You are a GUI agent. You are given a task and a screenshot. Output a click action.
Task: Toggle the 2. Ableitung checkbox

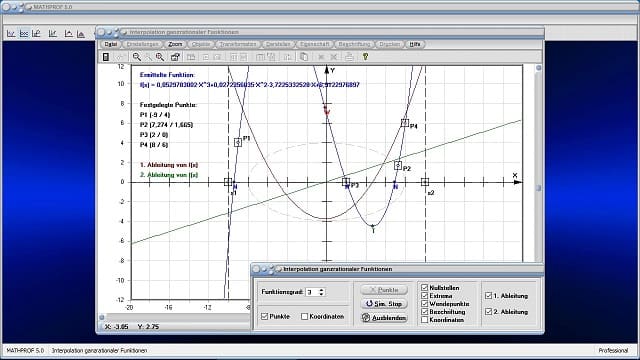489,311
